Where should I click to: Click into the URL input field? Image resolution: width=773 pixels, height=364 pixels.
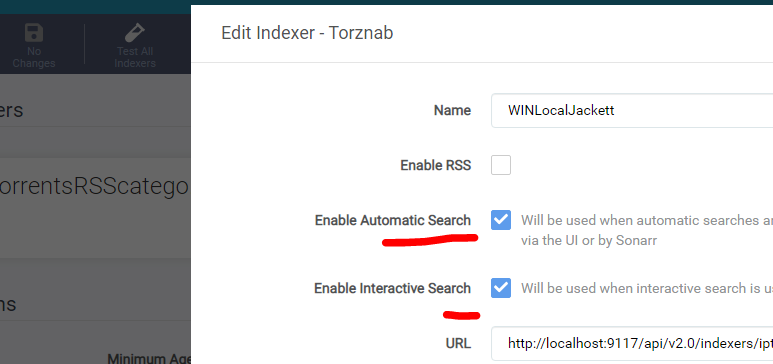pos(632,343)
